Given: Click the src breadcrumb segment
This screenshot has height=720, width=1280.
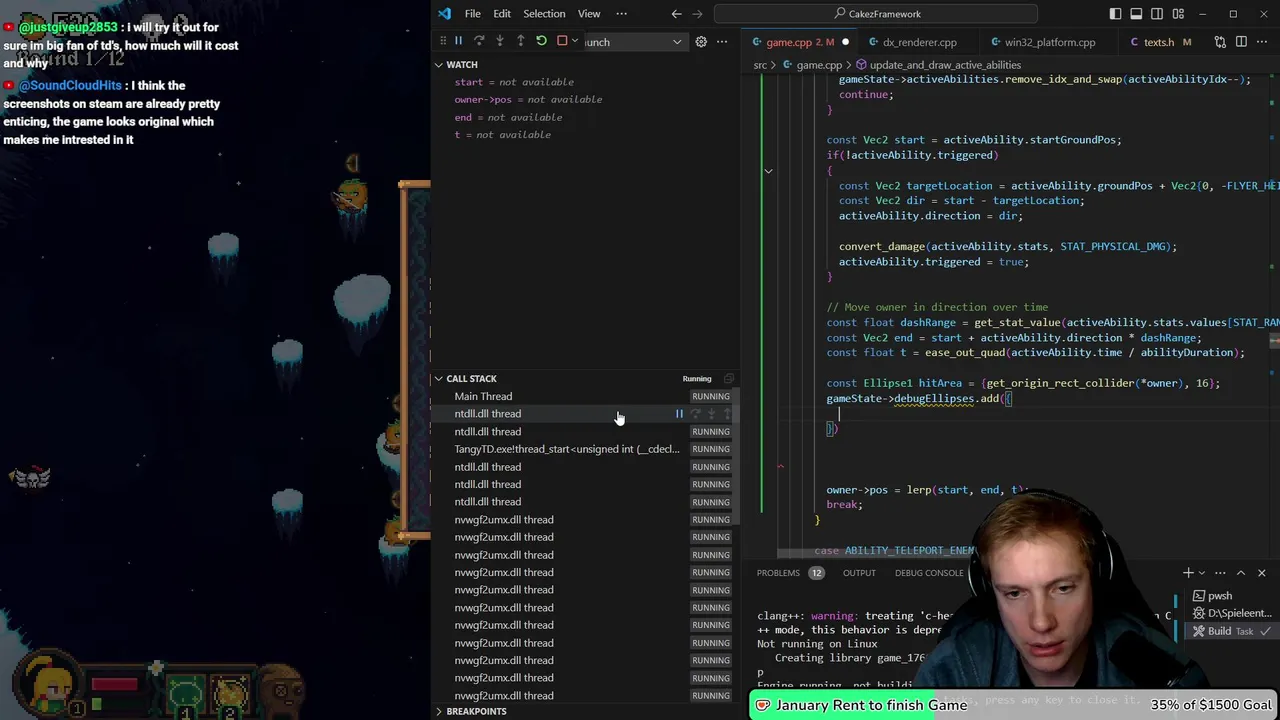Looking at the screenshot, I should 760,65.
